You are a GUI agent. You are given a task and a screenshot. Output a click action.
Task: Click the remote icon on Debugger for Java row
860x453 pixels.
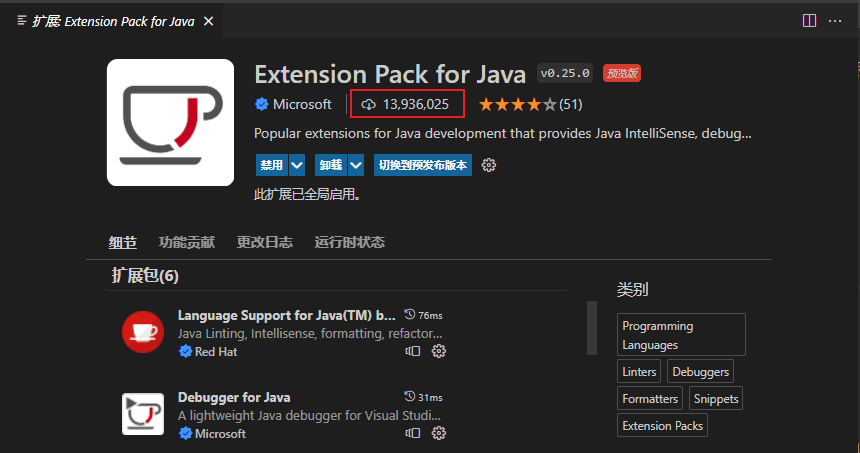(x=413, y=433)
